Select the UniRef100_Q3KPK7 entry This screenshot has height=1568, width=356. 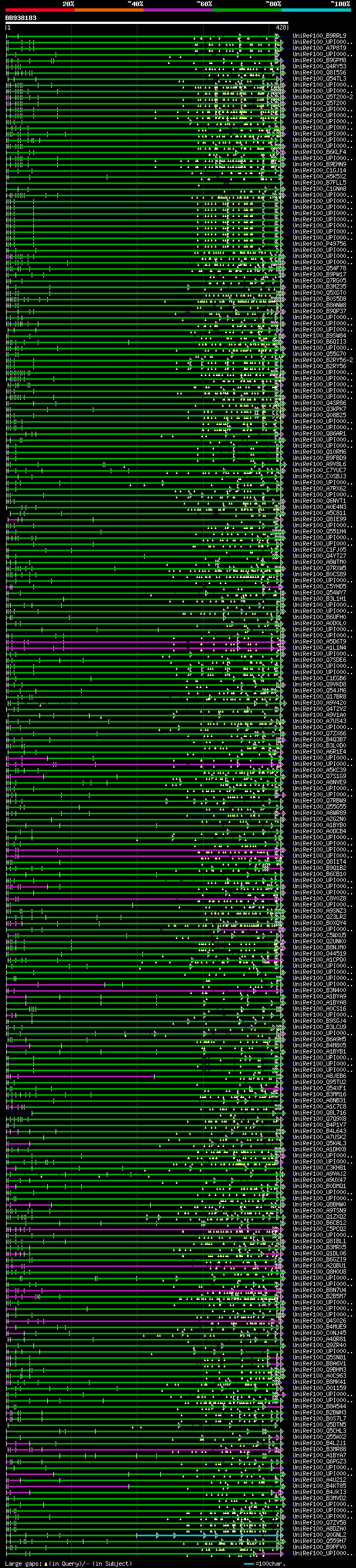(319, 409)
